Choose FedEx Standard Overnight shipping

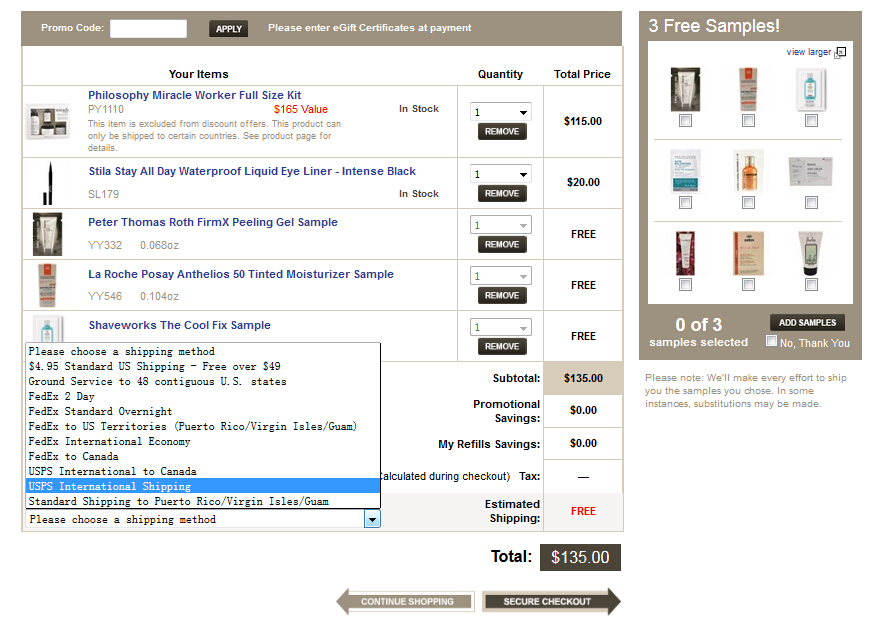click(x=203, y=411)
